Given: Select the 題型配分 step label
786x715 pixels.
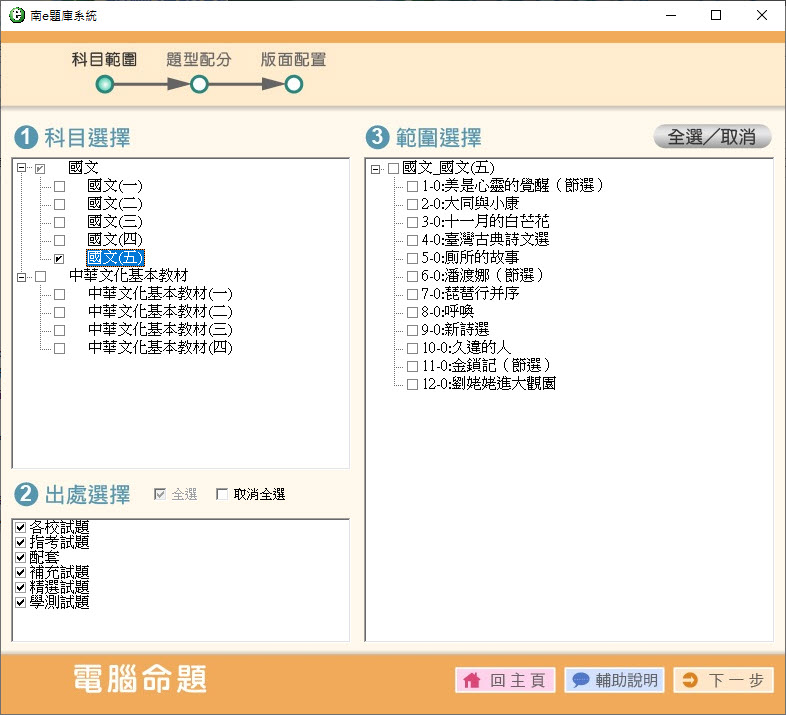Looking at the screenshot, I should click(x=199, y=60).
